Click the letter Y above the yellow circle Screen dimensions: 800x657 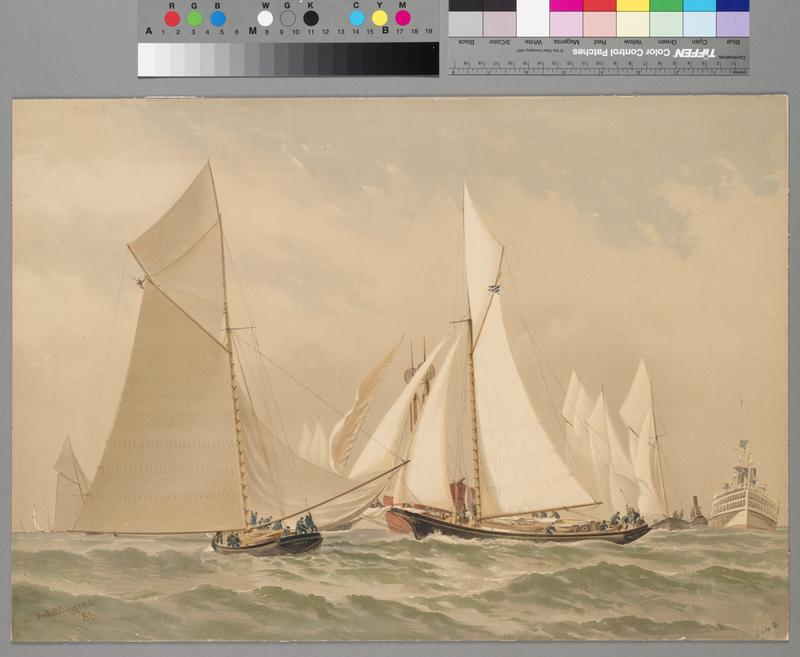click(380, 6)
